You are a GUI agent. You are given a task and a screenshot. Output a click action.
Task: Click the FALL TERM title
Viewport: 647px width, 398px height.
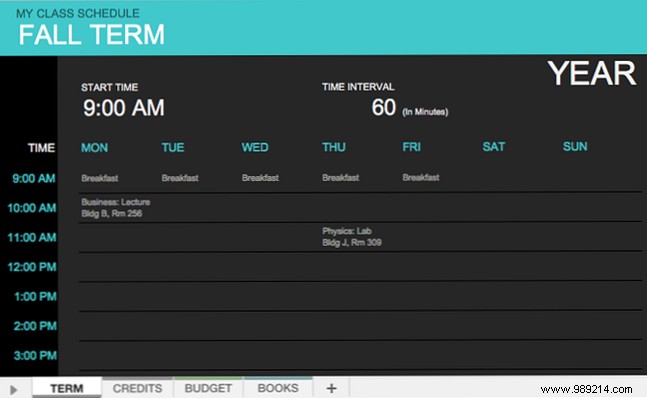[92, 34]
